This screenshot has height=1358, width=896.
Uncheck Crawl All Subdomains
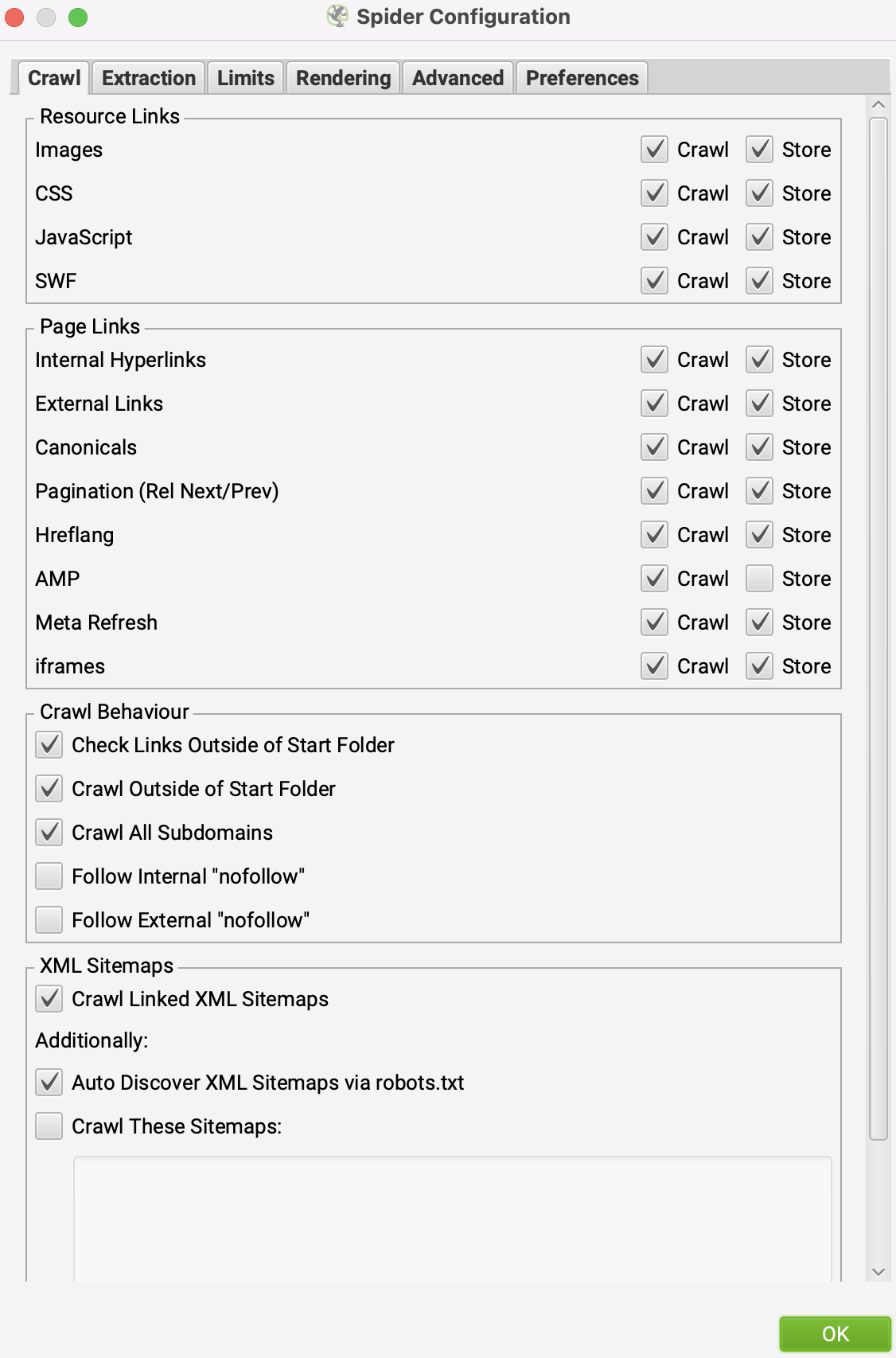(x=49, y=833)
